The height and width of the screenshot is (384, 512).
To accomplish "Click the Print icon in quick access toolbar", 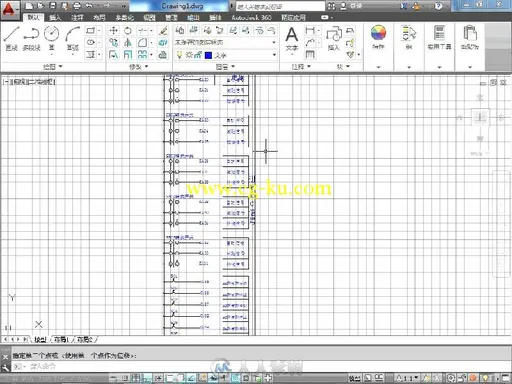I will (x=77, y=6).
